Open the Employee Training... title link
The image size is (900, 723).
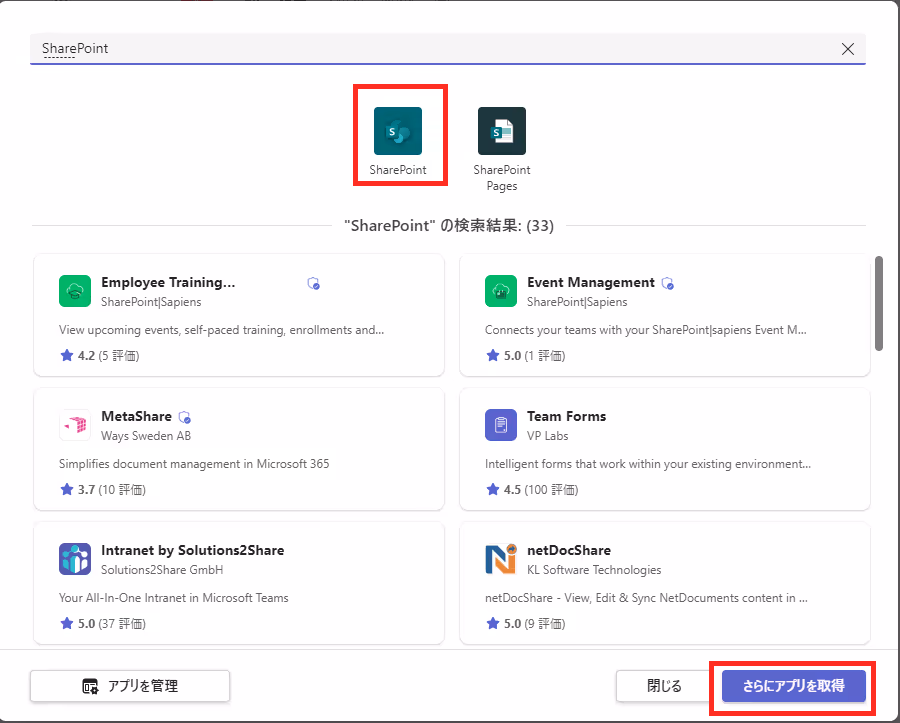[x=168, y=282]
